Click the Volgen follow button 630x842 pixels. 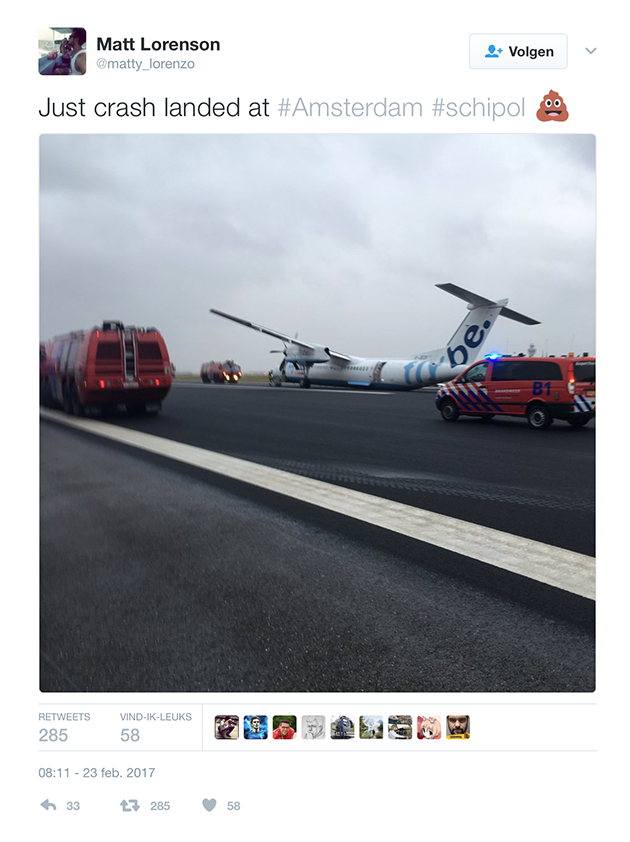[x=518, y=52]
